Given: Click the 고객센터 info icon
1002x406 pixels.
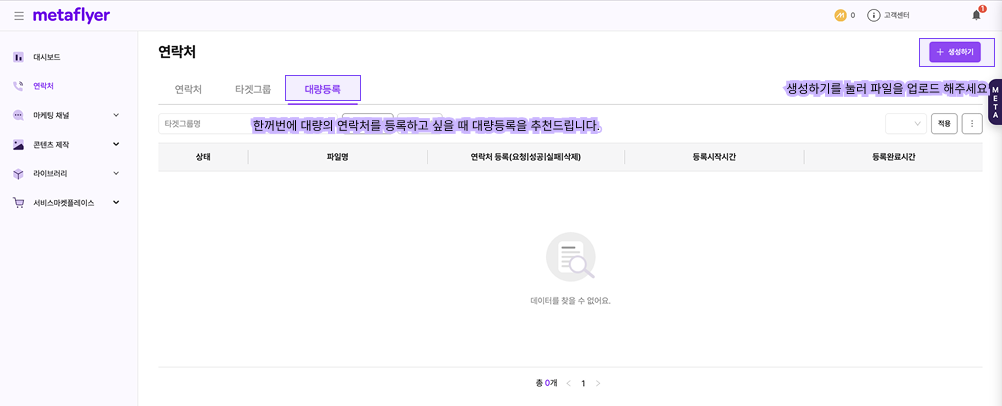Looking at the screenshot, I should click(x=873, y=15).
